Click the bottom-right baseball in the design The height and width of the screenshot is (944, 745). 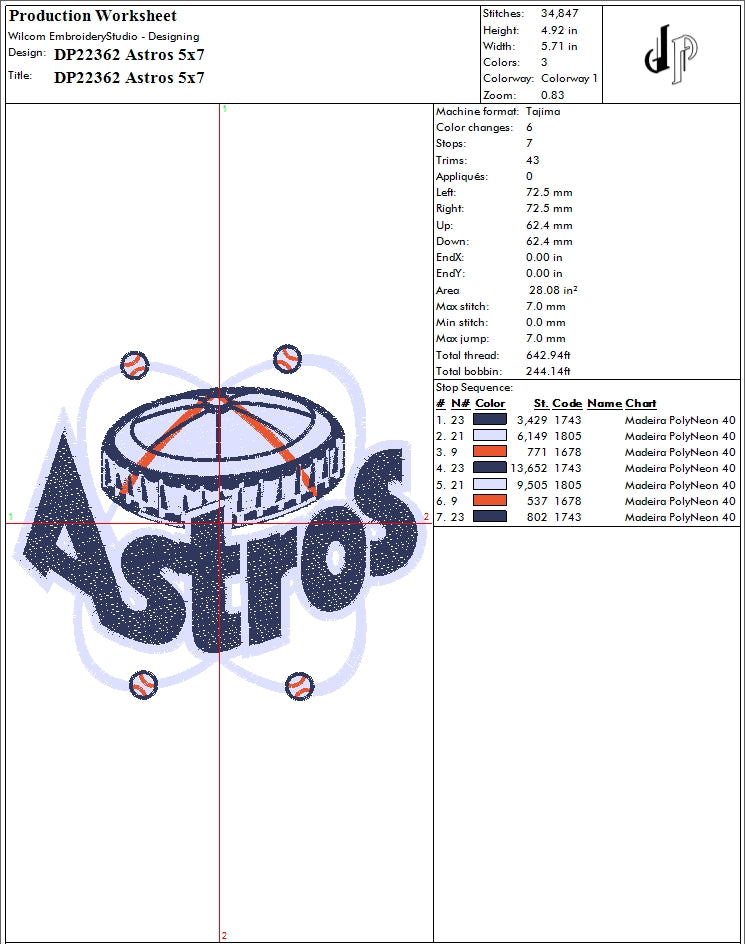tap(299, 685)
